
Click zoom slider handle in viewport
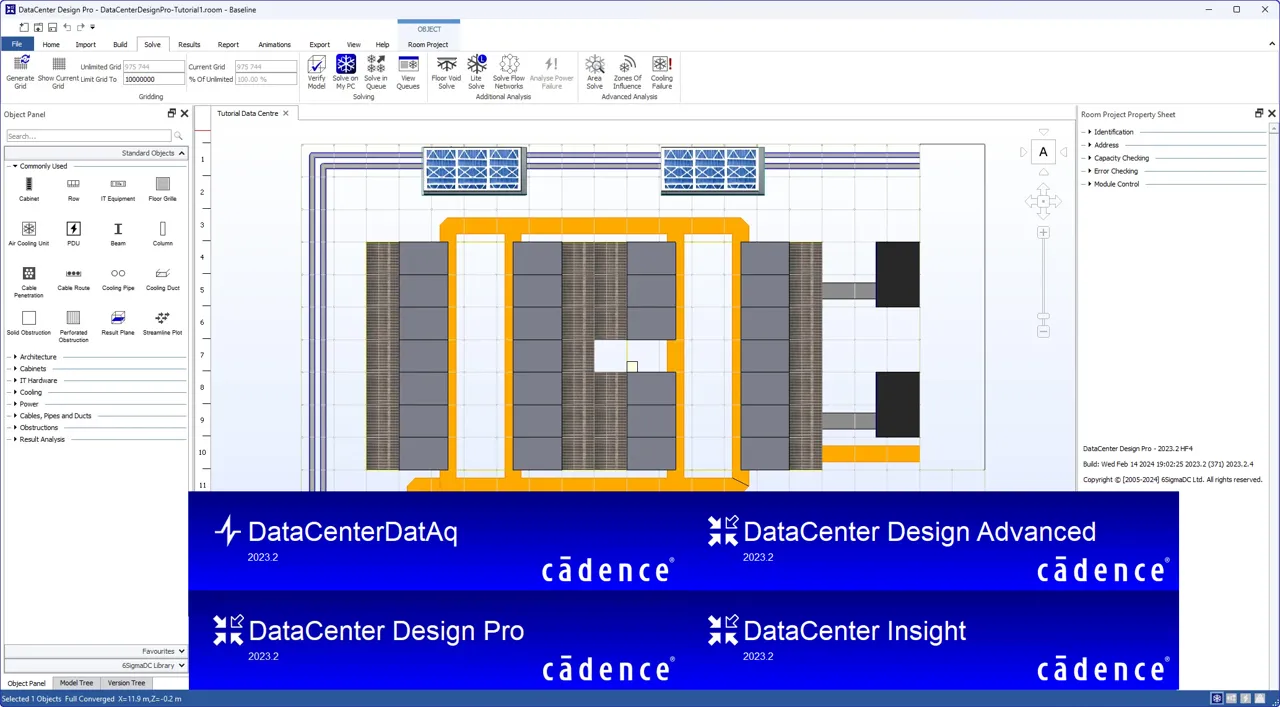(1043, 316)
